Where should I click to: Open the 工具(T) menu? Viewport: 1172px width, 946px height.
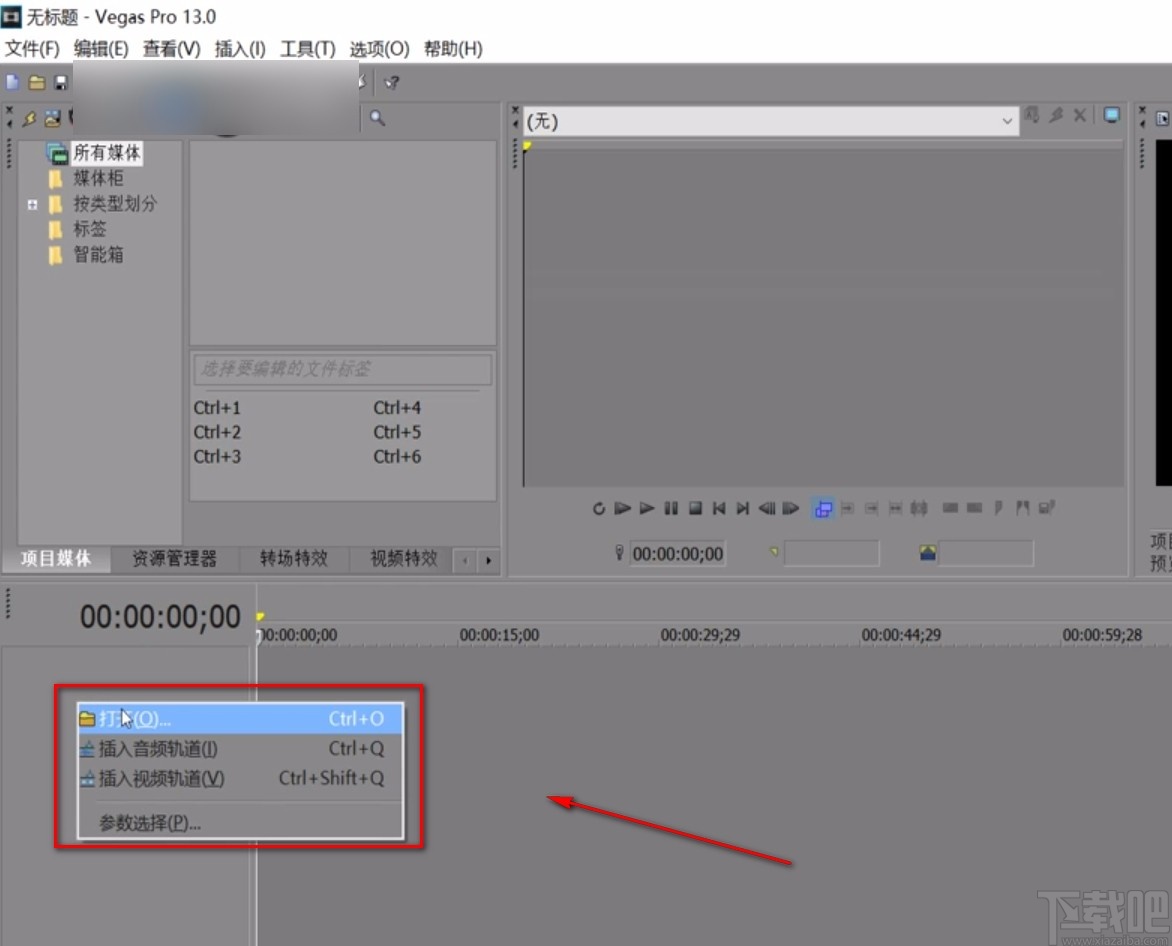click(x=307, y=49)
